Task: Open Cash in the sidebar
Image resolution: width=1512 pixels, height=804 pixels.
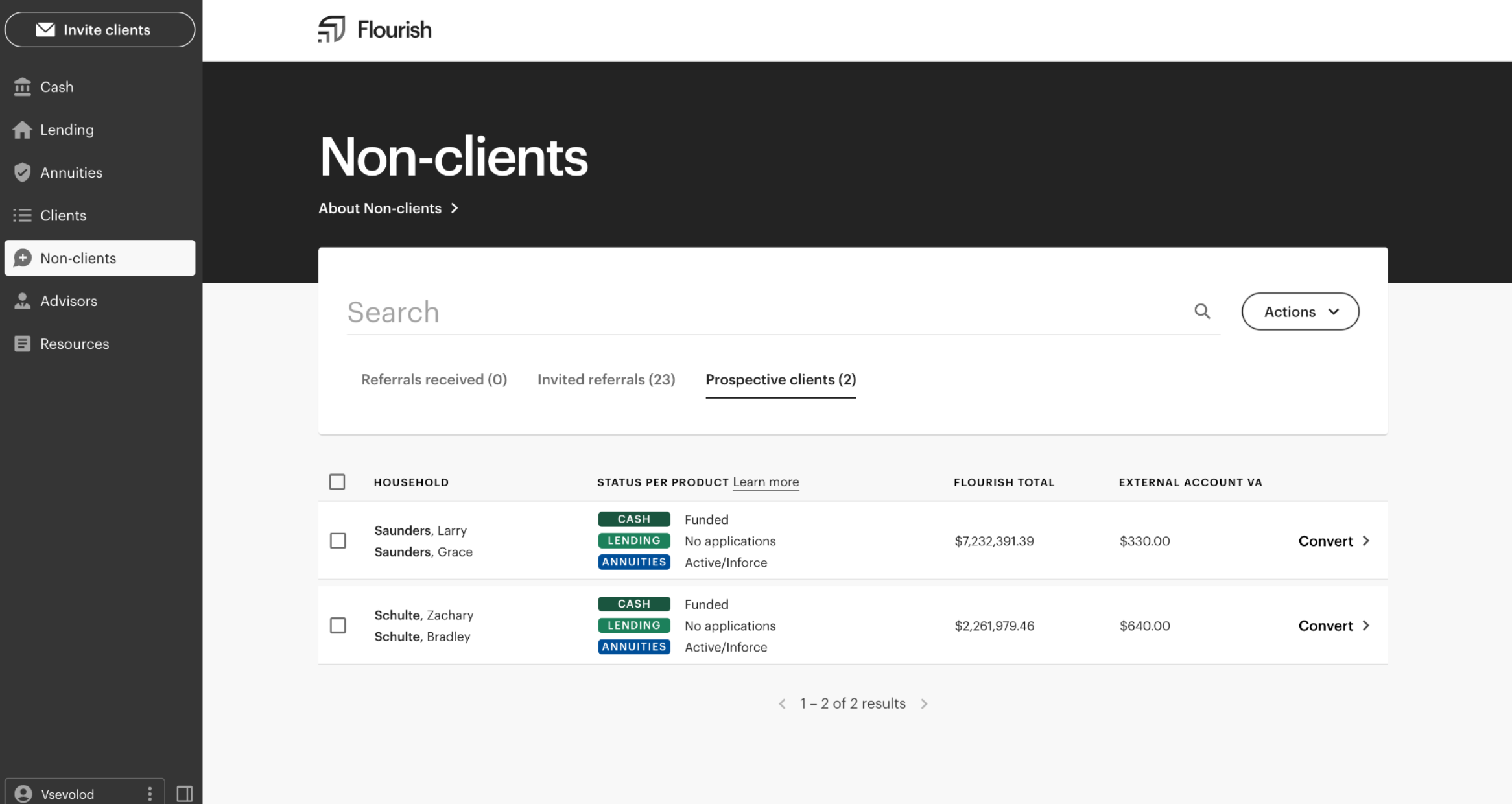Action: pyautogui.click(x=100, y=86)
